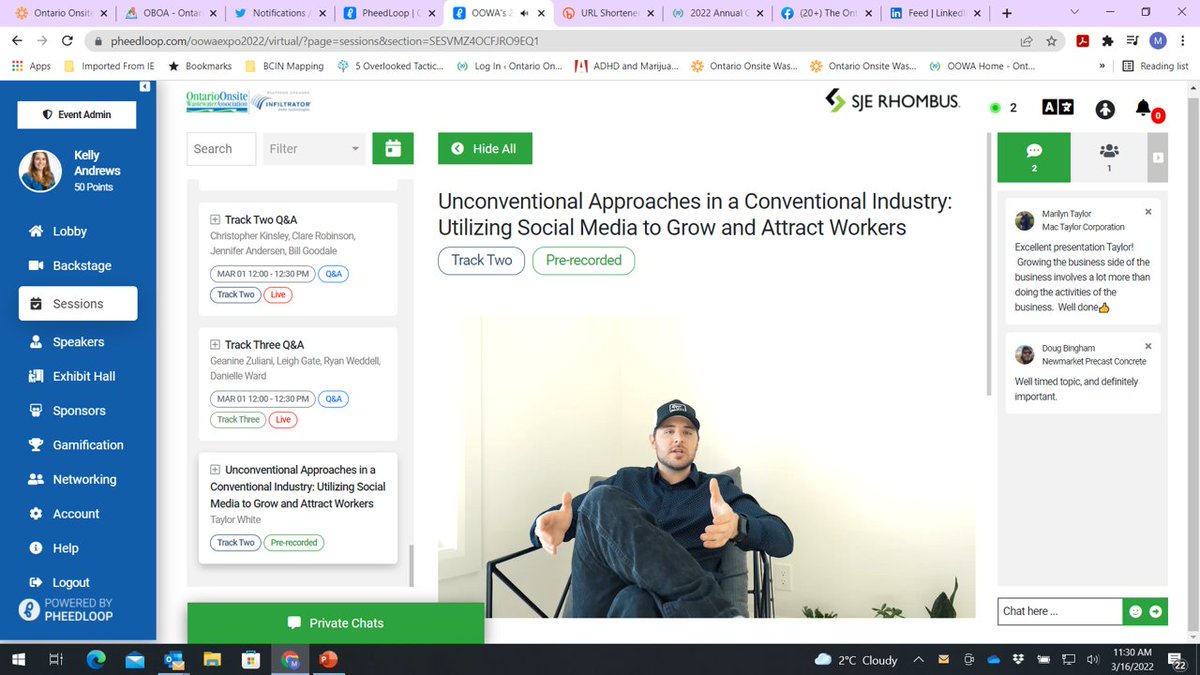Type in the Chat here input field
1200x675 pixels.
pyautogui.click(x=1055, y=611)
